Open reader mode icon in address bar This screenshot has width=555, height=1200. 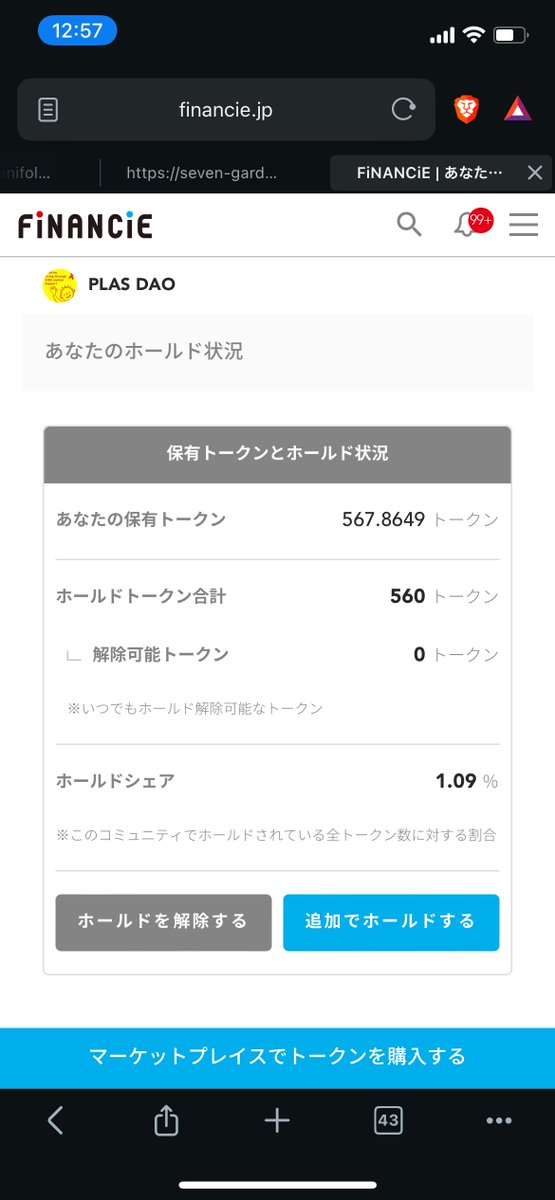point(48,109)
